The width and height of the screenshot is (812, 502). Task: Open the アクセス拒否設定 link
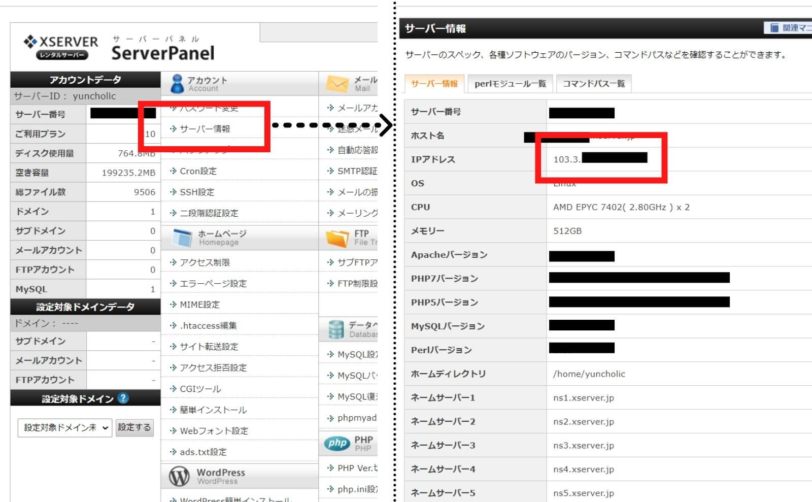(213, 368)
